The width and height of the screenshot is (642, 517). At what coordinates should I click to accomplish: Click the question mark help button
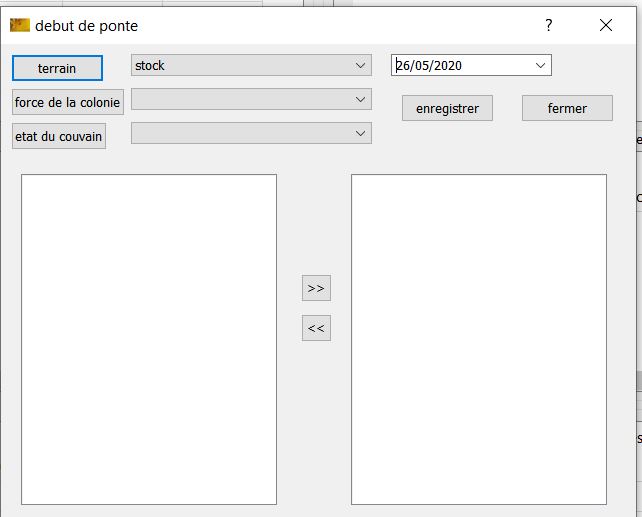[x=548, y=26]
